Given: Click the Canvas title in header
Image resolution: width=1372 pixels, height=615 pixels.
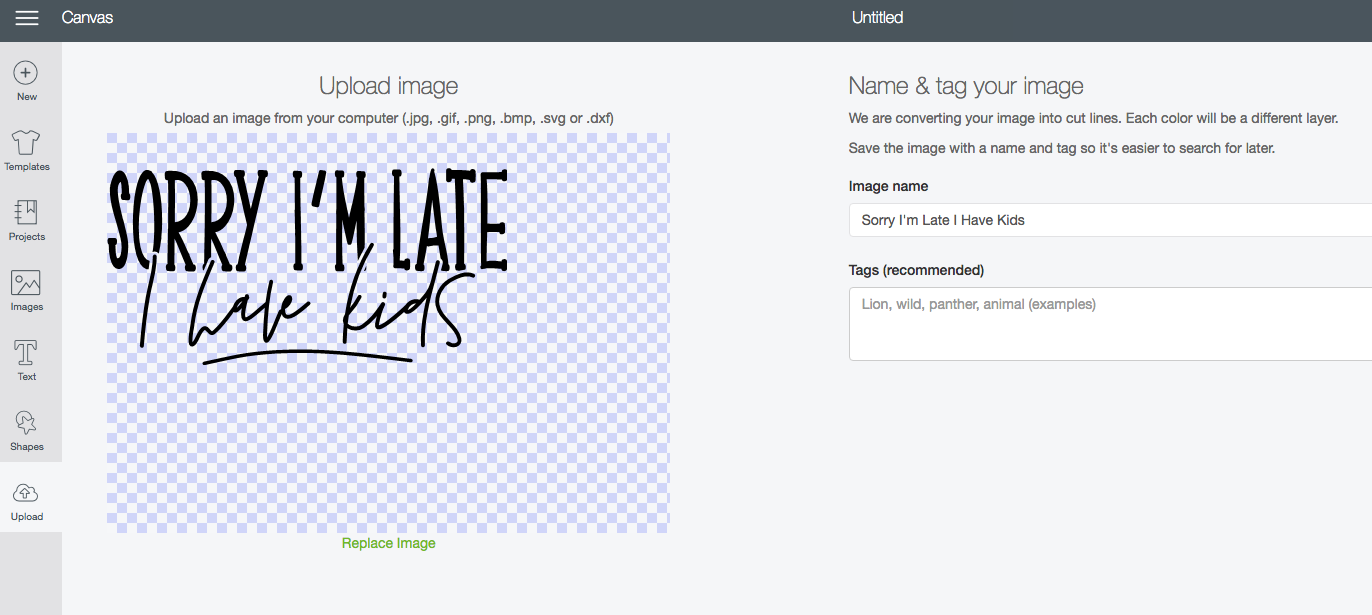Looking at the screenshot, I should [x=87, y=18].
